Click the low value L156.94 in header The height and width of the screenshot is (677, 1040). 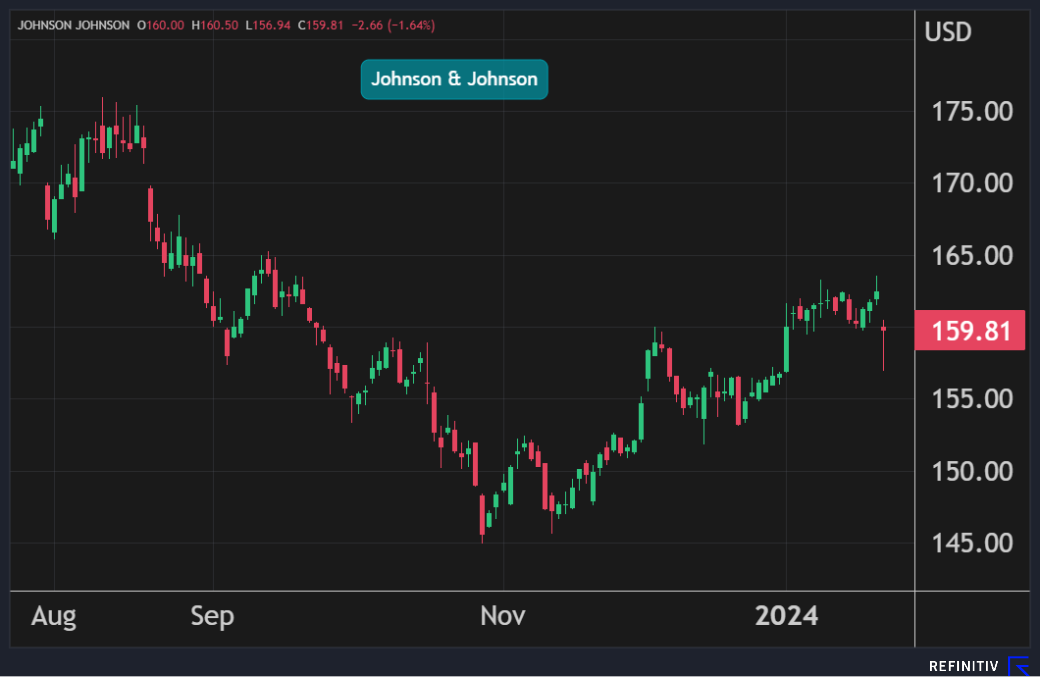tap(269, 25)
